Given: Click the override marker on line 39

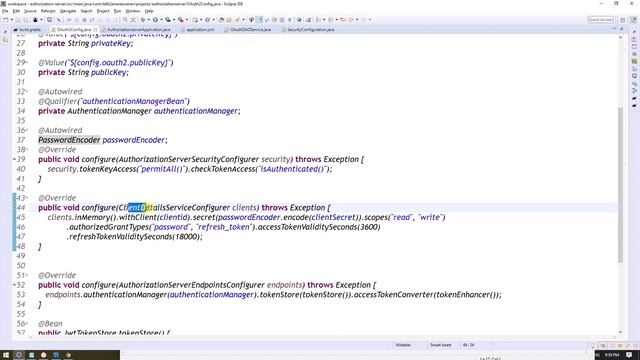Looking at the screenshot, I should point(14,159).
